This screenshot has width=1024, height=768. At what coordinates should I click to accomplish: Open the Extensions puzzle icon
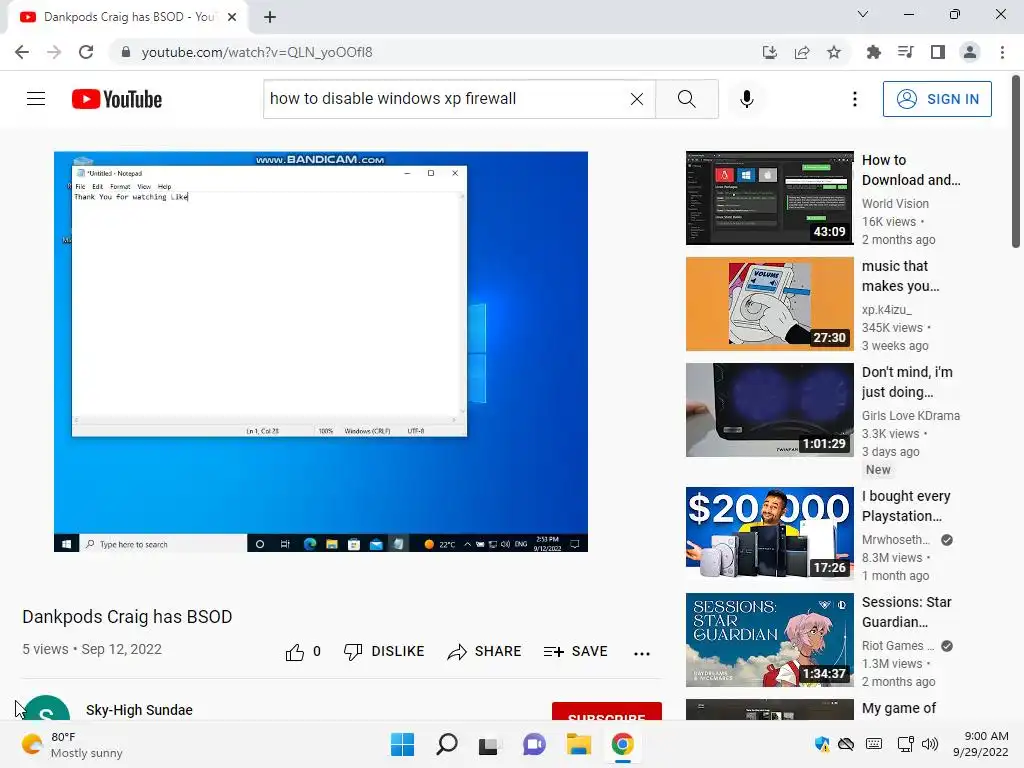click(x=873, y=52)
